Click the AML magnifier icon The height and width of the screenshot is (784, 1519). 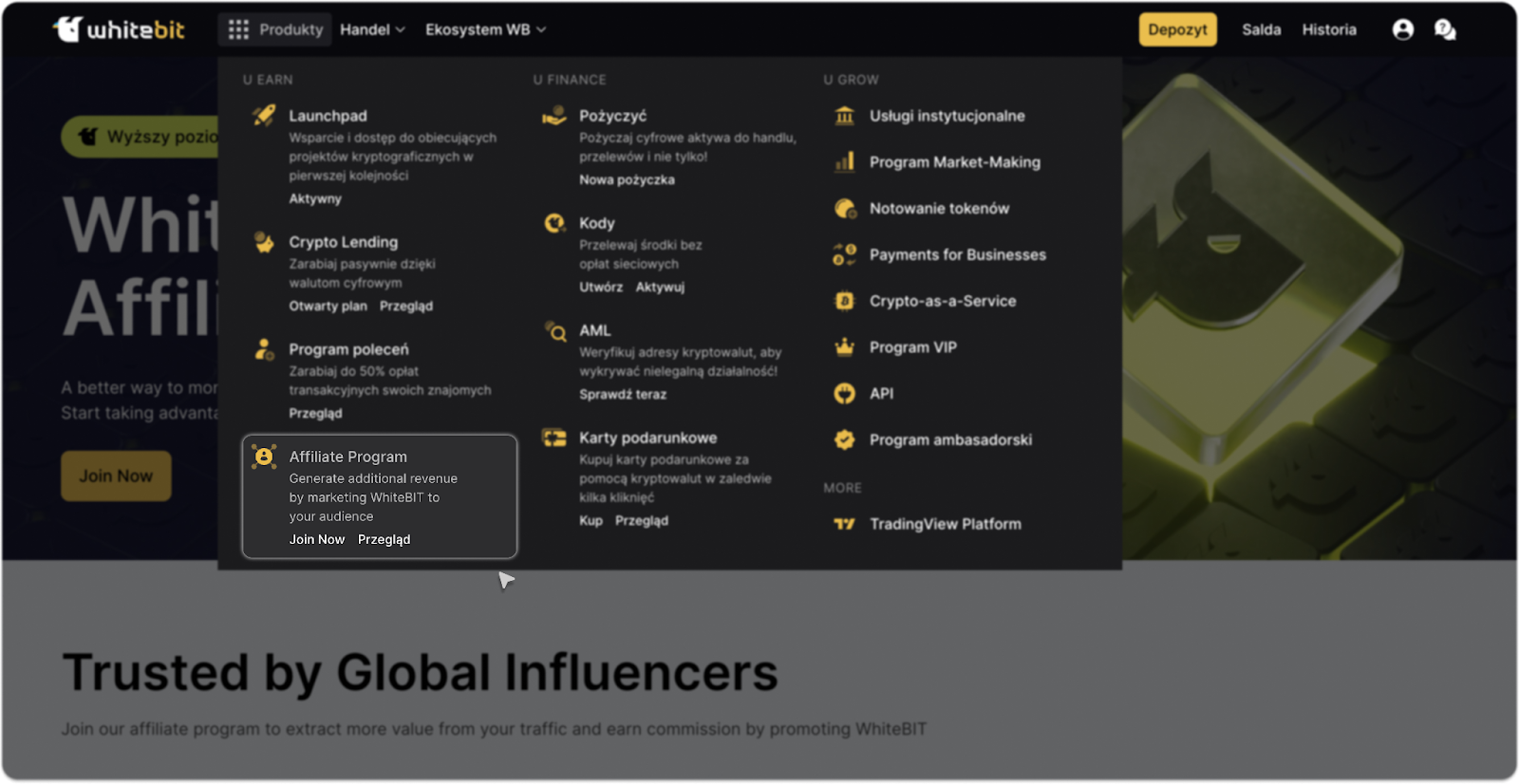pyautogui.click(x=554, y=330)
